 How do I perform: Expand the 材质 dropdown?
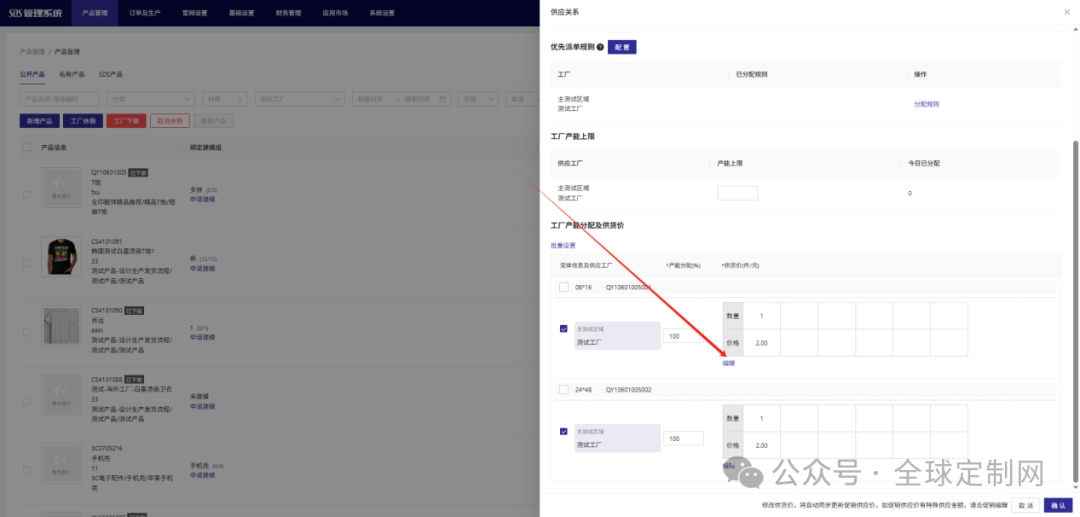pos(226,99)
